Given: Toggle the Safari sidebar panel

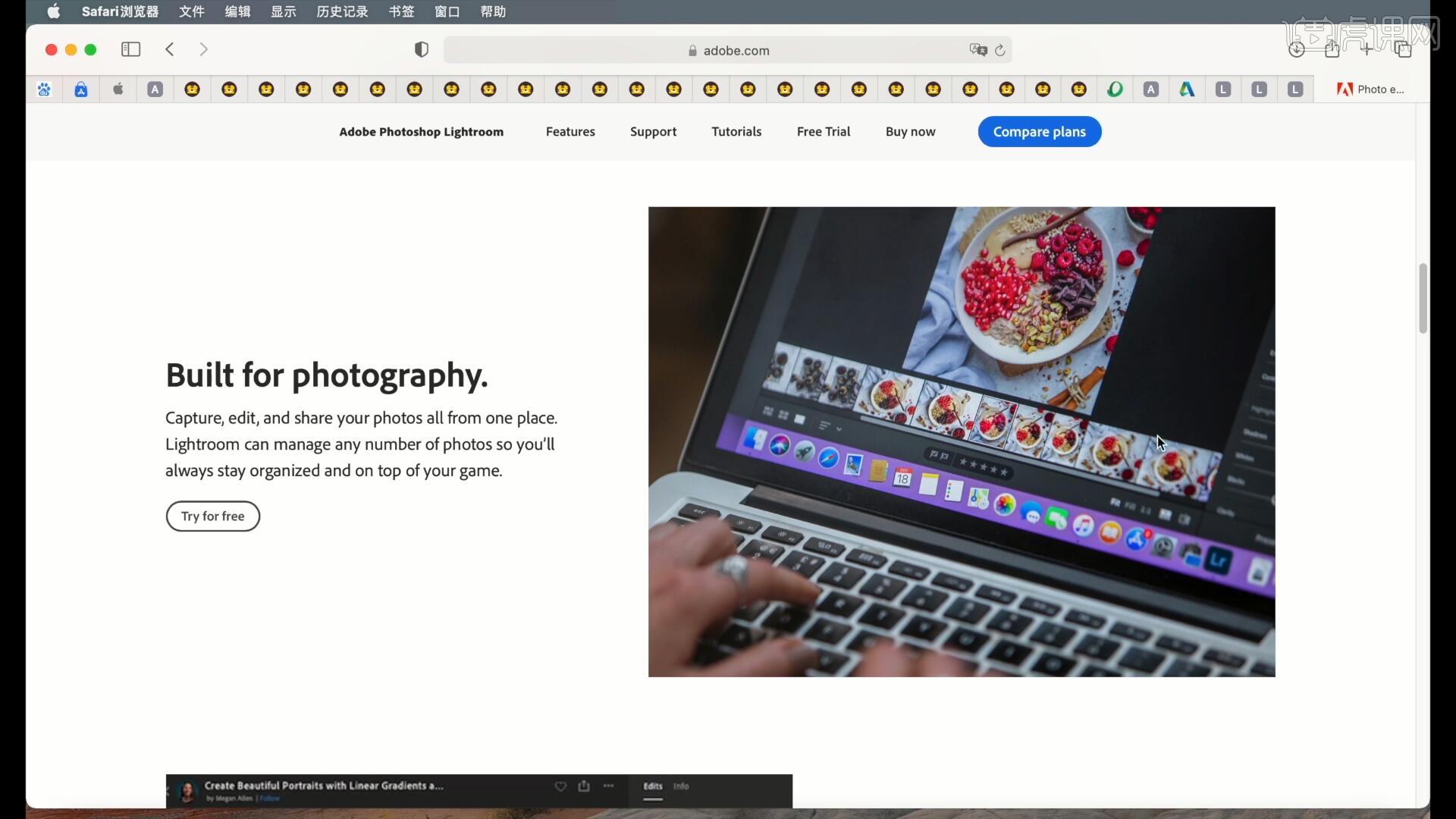Looking at the screenshot, I should click(130, 49).
